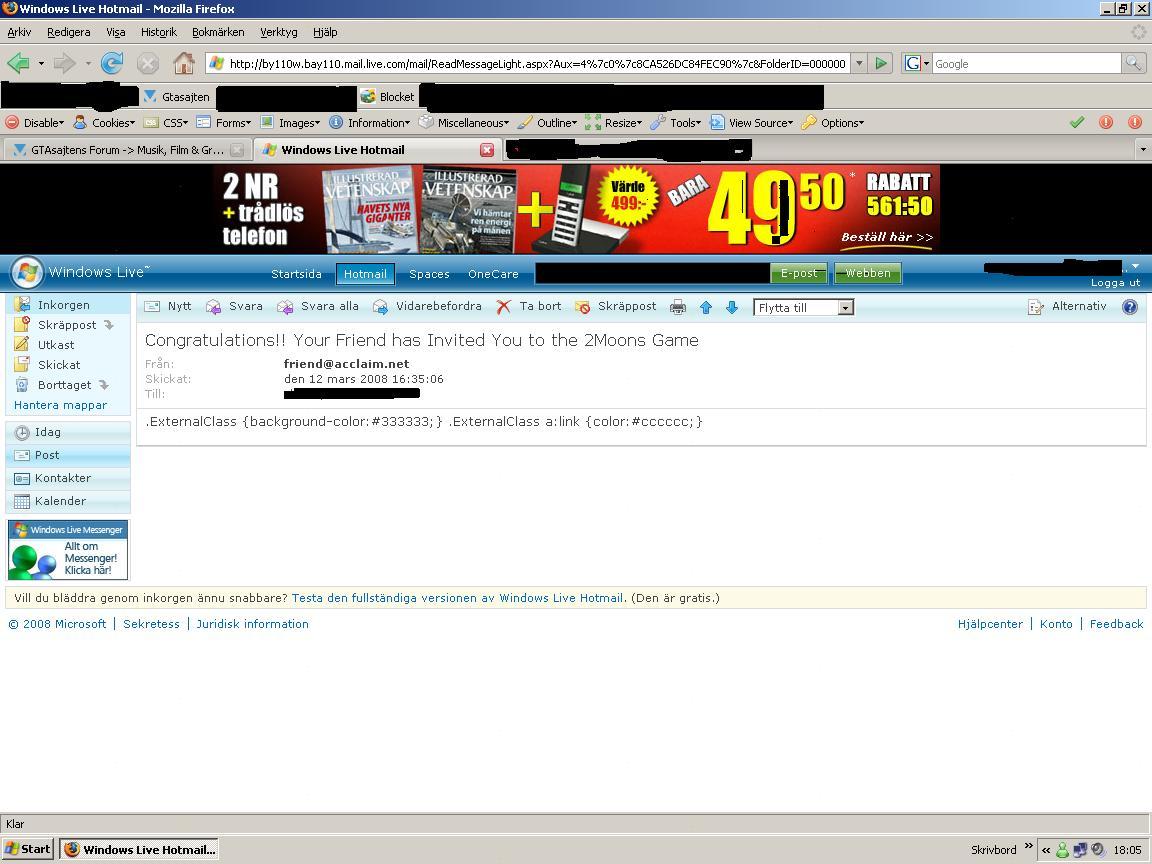1152x864 pixels.
Task: Click the forward navigation arrow
Action: point(65,63)
